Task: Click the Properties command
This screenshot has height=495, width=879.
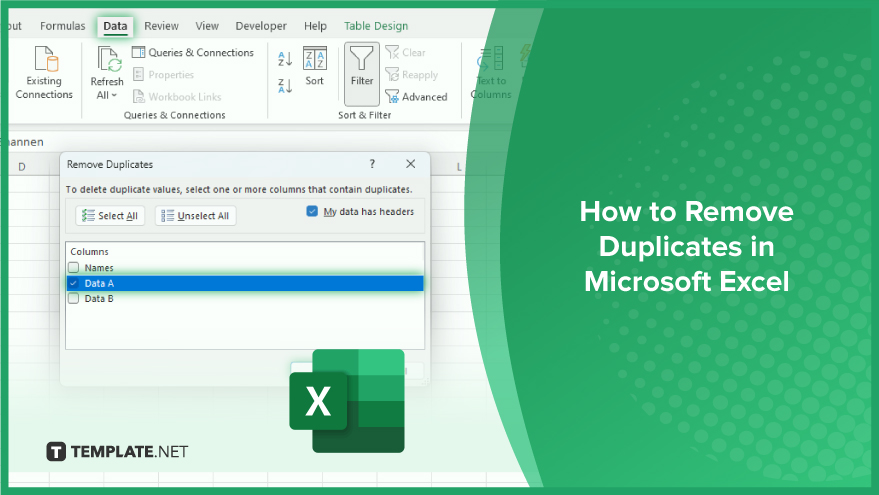Action: click(164, 75)
